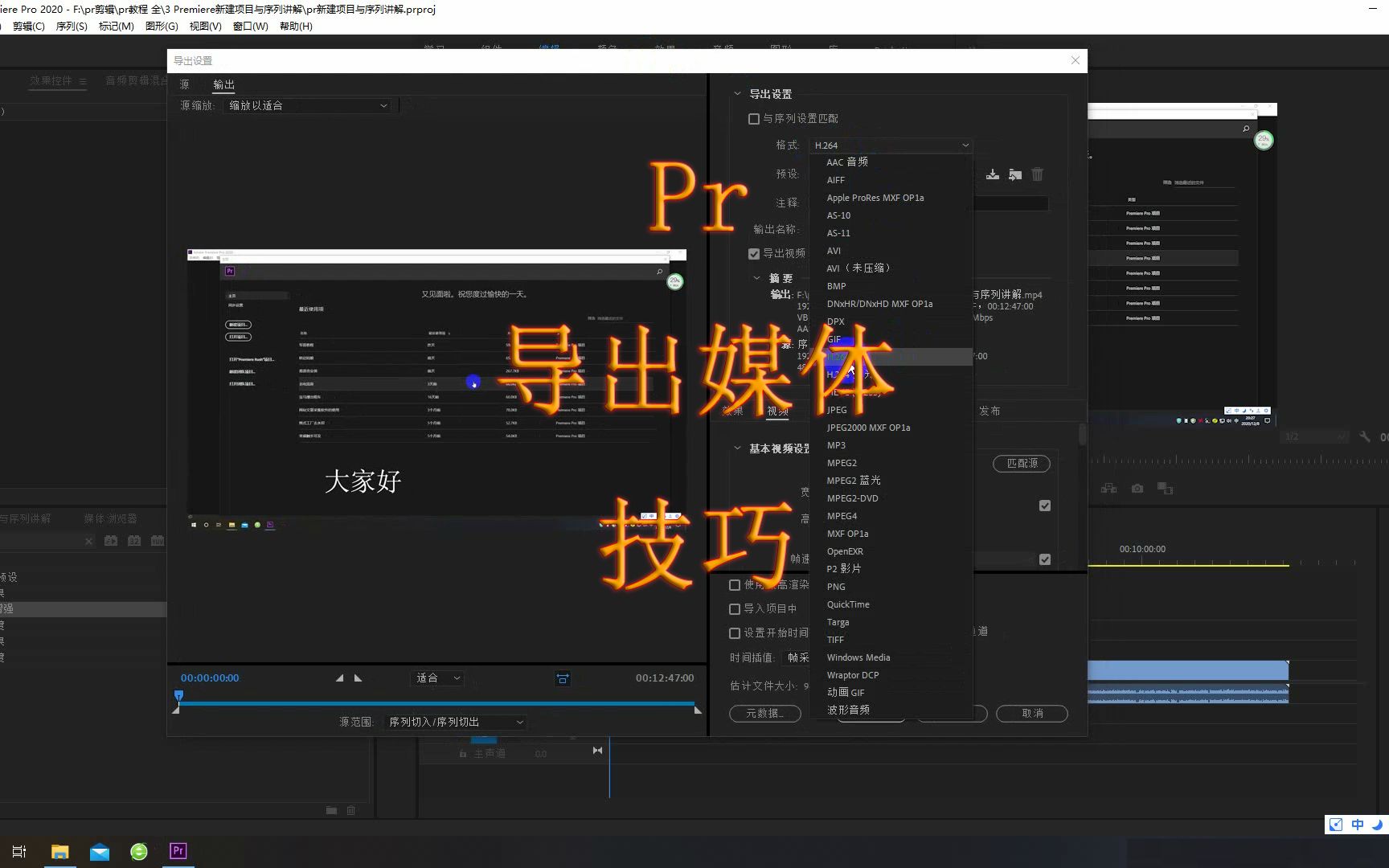Click the blue export preview time bar
1389x868 pixels.
(x=437, y=703)
